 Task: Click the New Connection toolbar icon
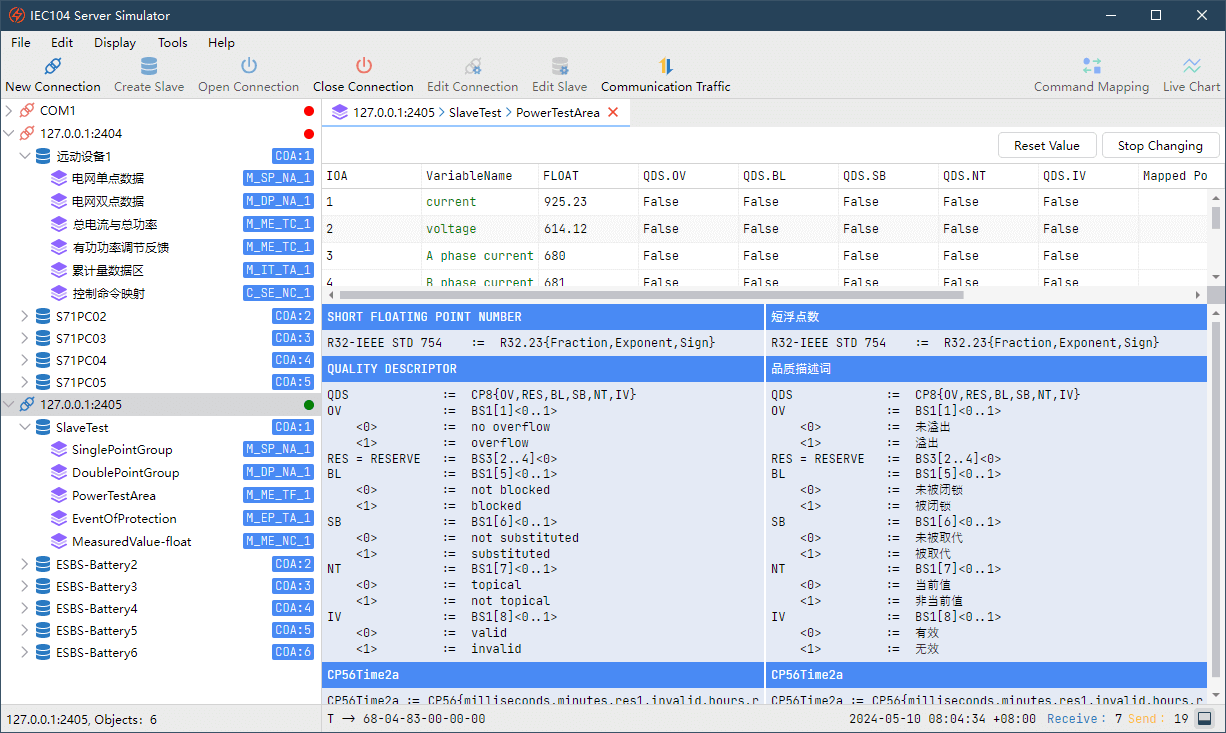point(53,66)
